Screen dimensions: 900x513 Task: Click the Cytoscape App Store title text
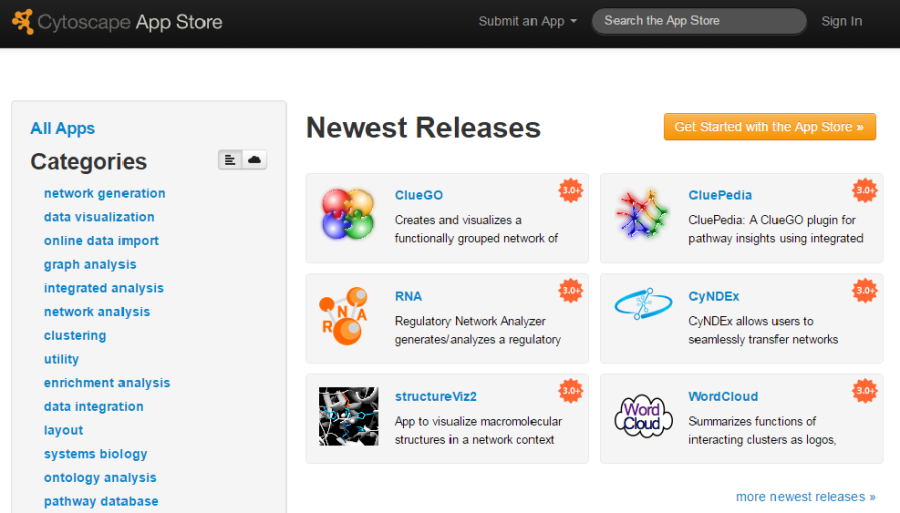tap(130, 22)
